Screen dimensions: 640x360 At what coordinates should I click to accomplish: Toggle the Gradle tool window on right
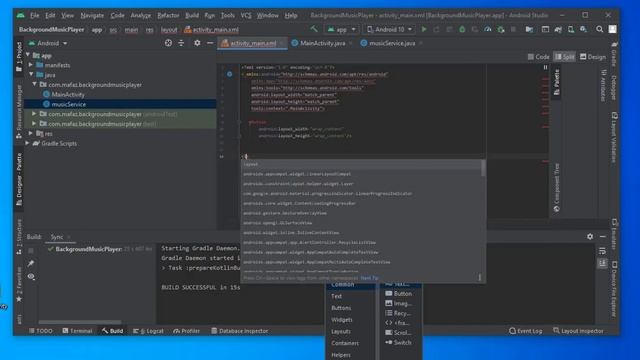point(614,53)
